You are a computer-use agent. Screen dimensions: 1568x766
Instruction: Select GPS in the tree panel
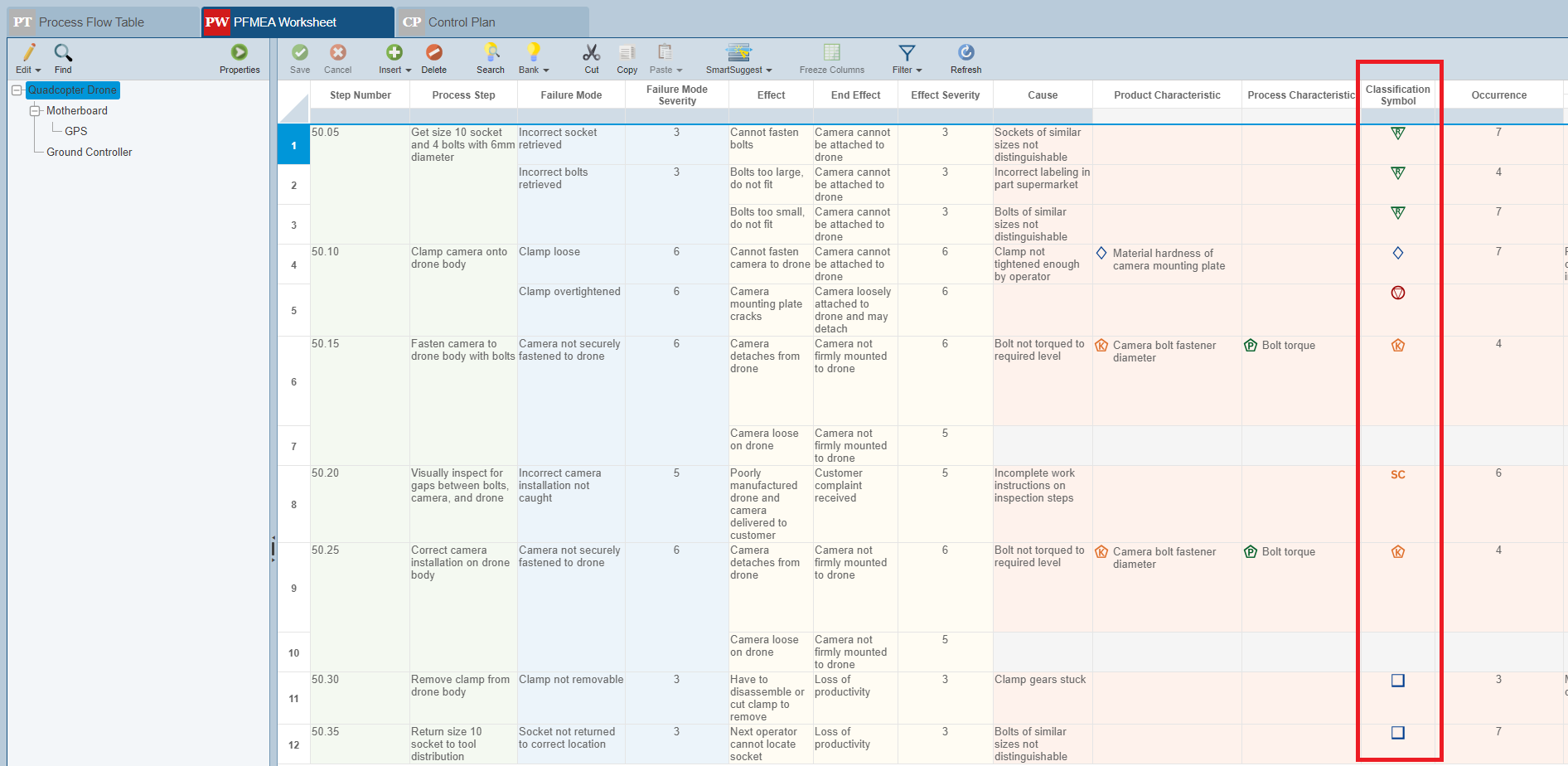(76, 130)
